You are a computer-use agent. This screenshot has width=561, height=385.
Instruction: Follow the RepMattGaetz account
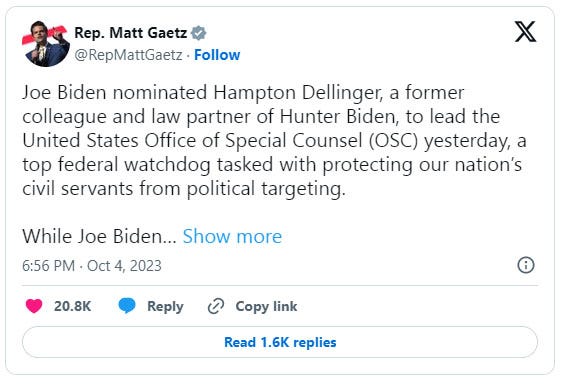[x=217, y=55]
